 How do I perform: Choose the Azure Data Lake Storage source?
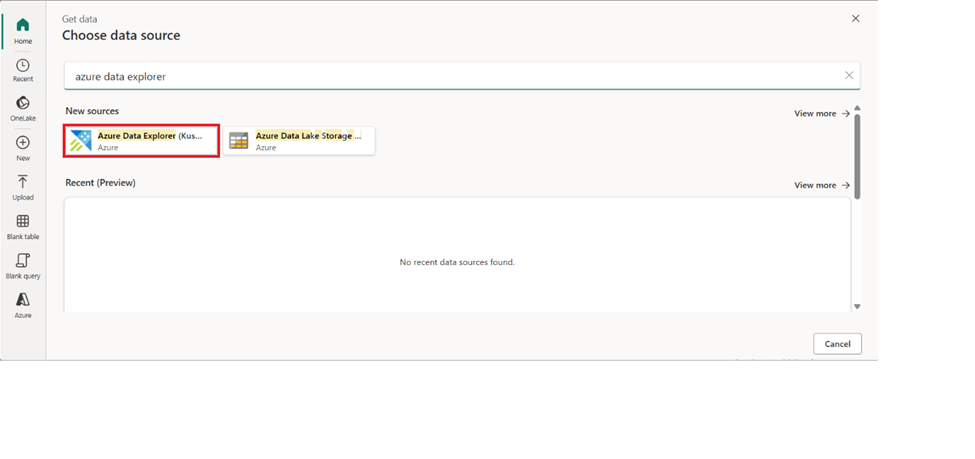tap(299, 141)
